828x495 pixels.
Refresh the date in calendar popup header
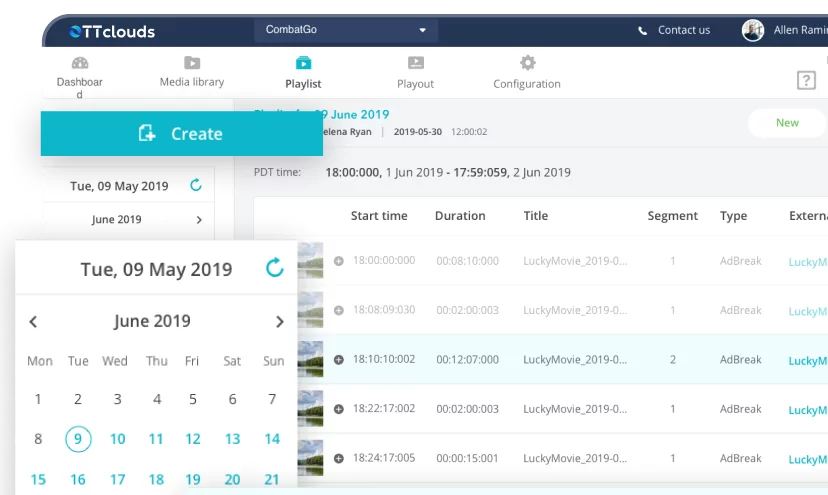click(x=274, y=268)
